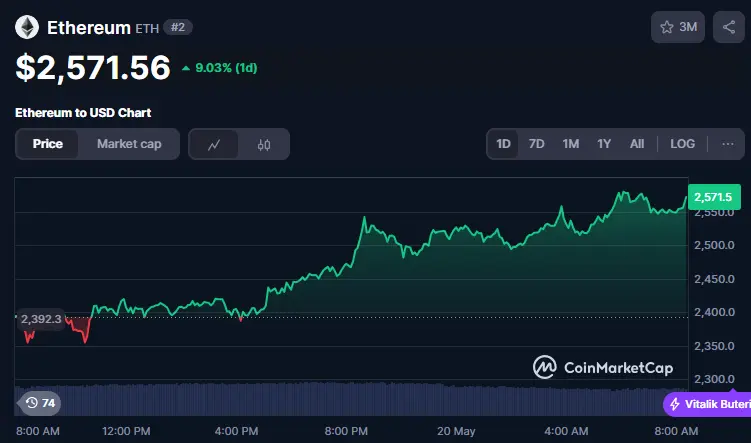Click the 2,392.3 opening price label
The height and width of the screenshot is (443, 751).
[41, 319]
